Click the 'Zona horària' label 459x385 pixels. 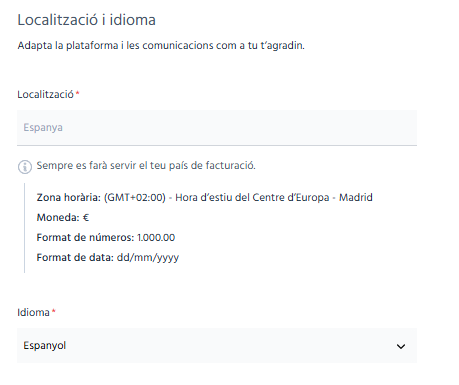[x=69, y=198]
